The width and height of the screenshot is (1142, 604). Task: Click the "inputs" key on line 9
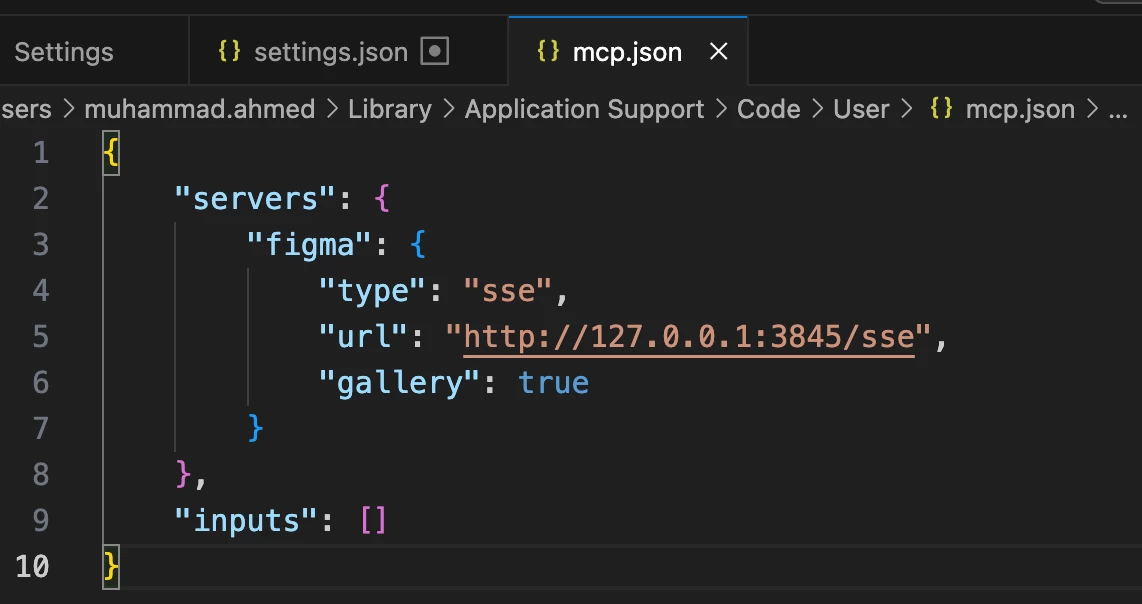click(246, 520)
